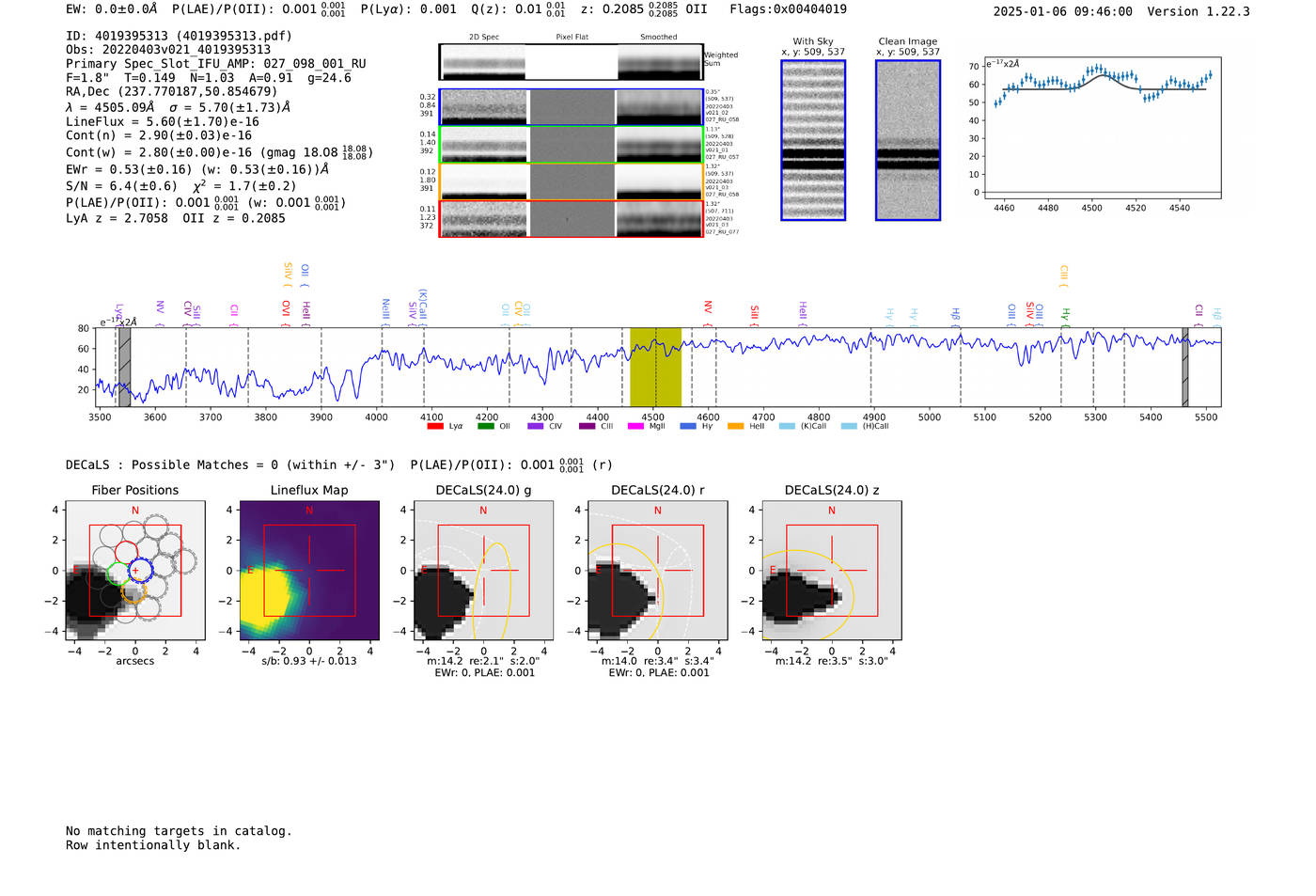Click the Lyα red legend swatch
Image resolution: width=1316 pixels, height=896 pixels.
(x=435, y=426)
